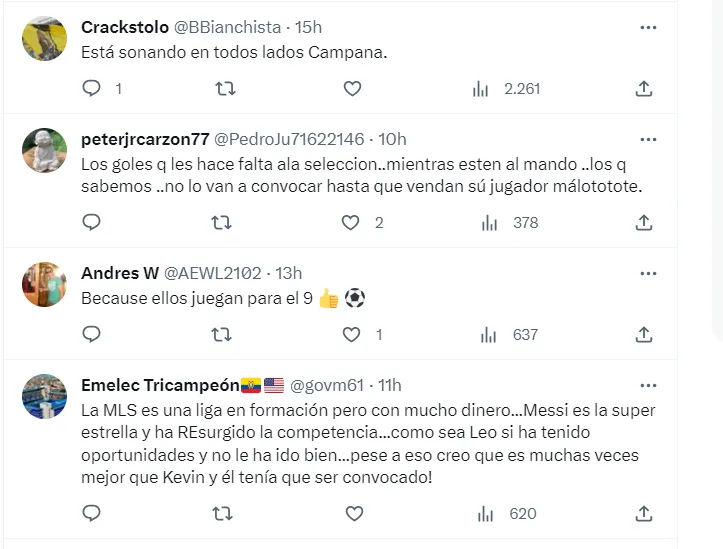Retweet Andres W's post
Image resolution: width=723 pixels, height=549 pixels.
(x=226, y=334)
